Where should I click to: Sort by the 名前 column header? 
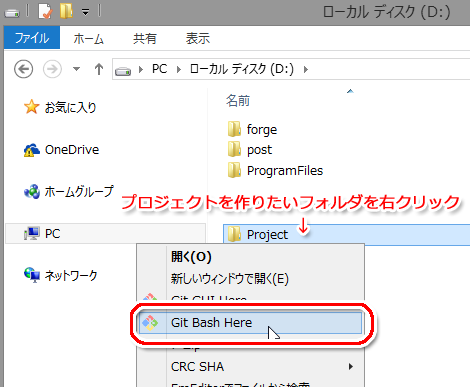pyautogui.click(x=238, y=100)
